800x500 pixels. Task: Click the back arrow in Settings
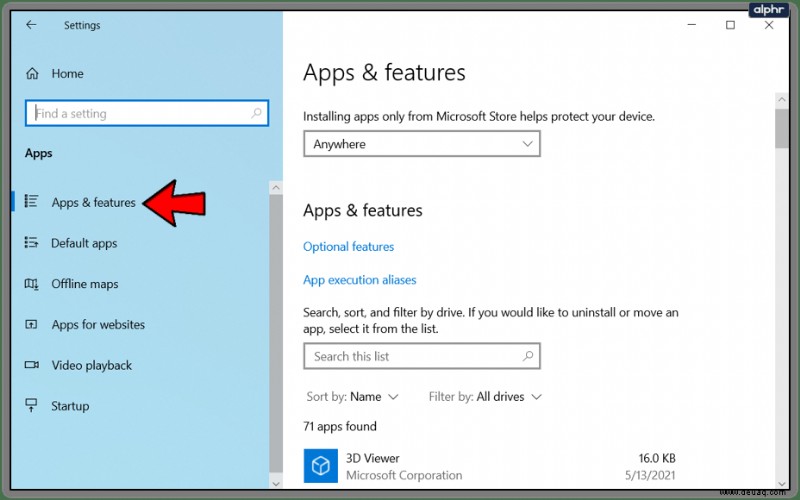pos(31,24)
